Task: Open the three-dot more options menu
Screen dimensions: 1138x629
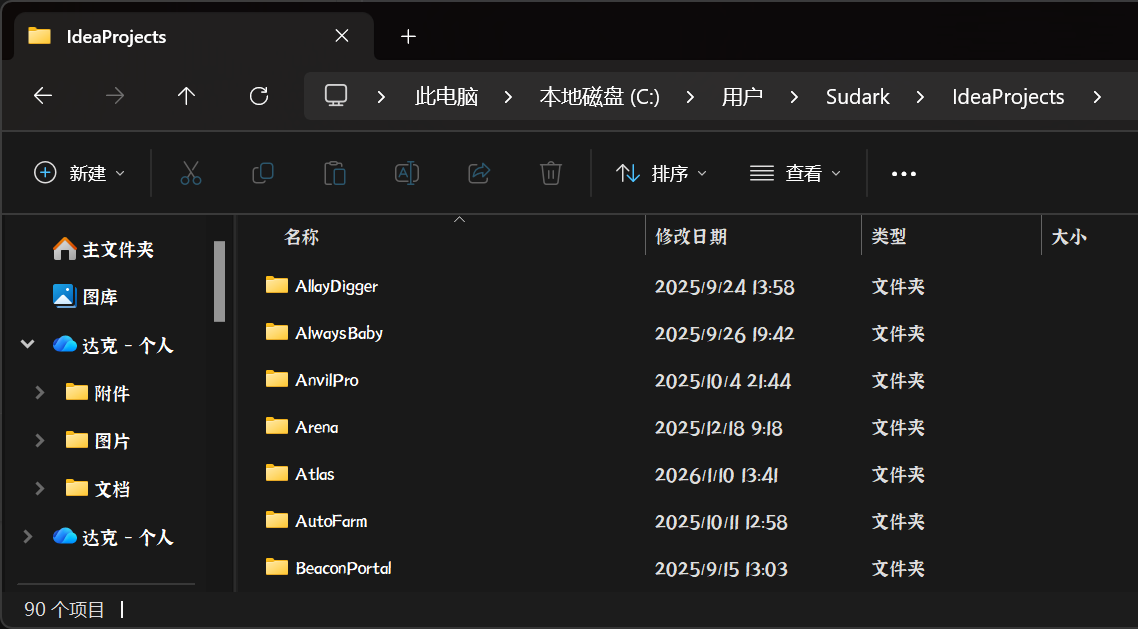Action: coord(903,174)
